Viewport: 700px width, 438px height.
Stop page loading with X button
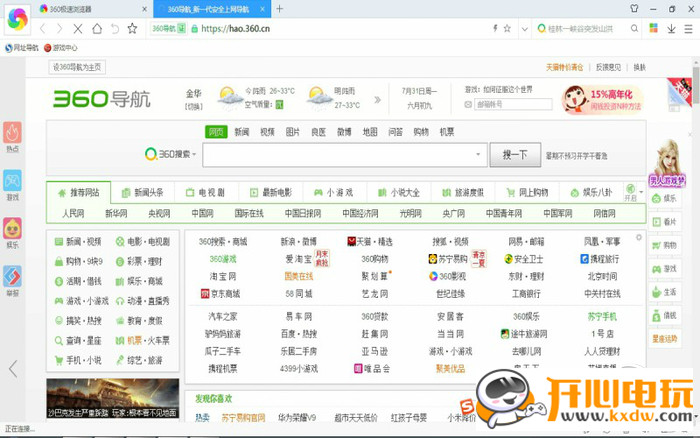[78, 29]
